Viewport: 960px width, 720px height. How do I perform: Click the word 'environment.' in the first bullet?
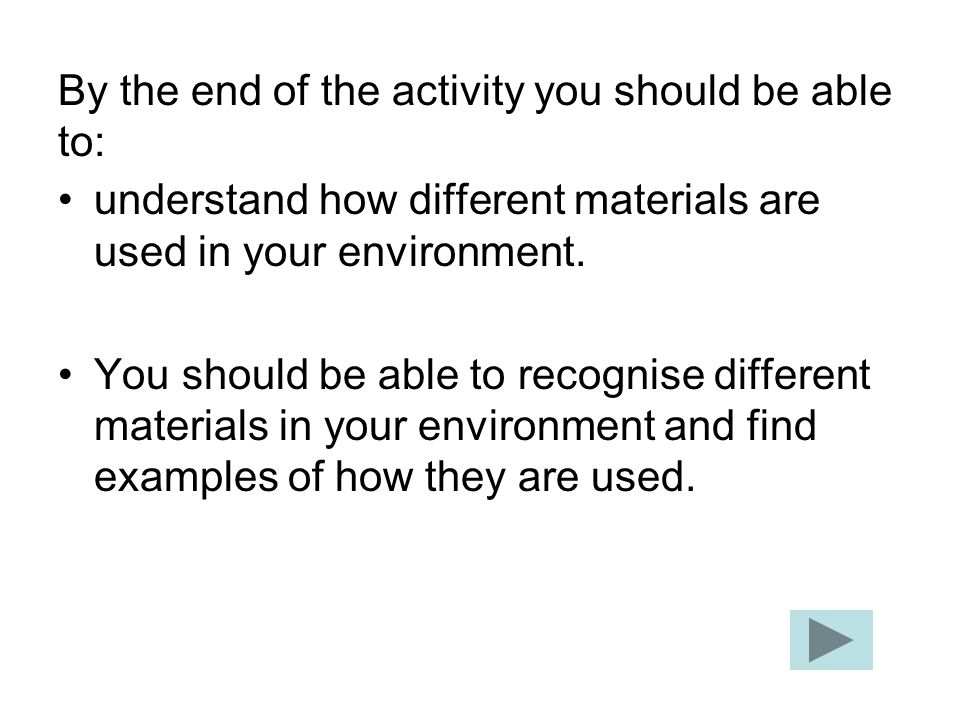click(462, 252)
